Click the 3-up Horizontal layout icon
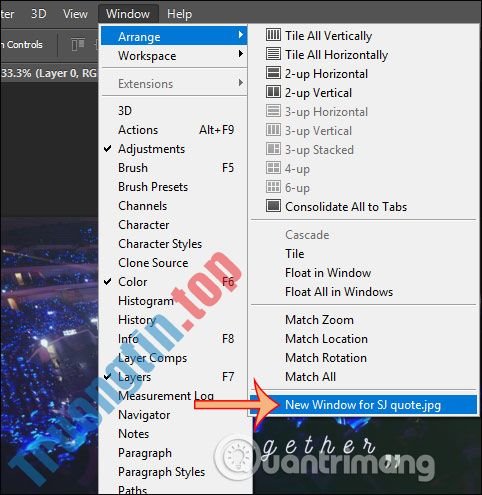The width and height of the screenshot is (482, 495). (273, 111)
